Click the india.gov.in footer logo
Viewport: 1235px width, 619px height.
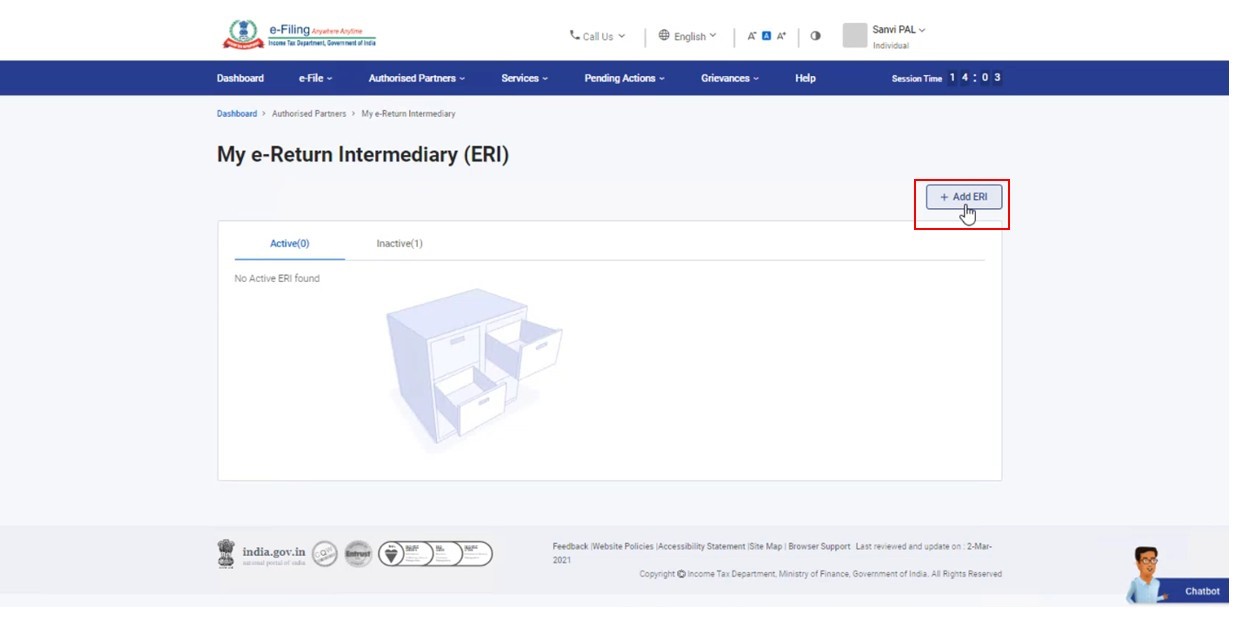[x=262, y=554]
